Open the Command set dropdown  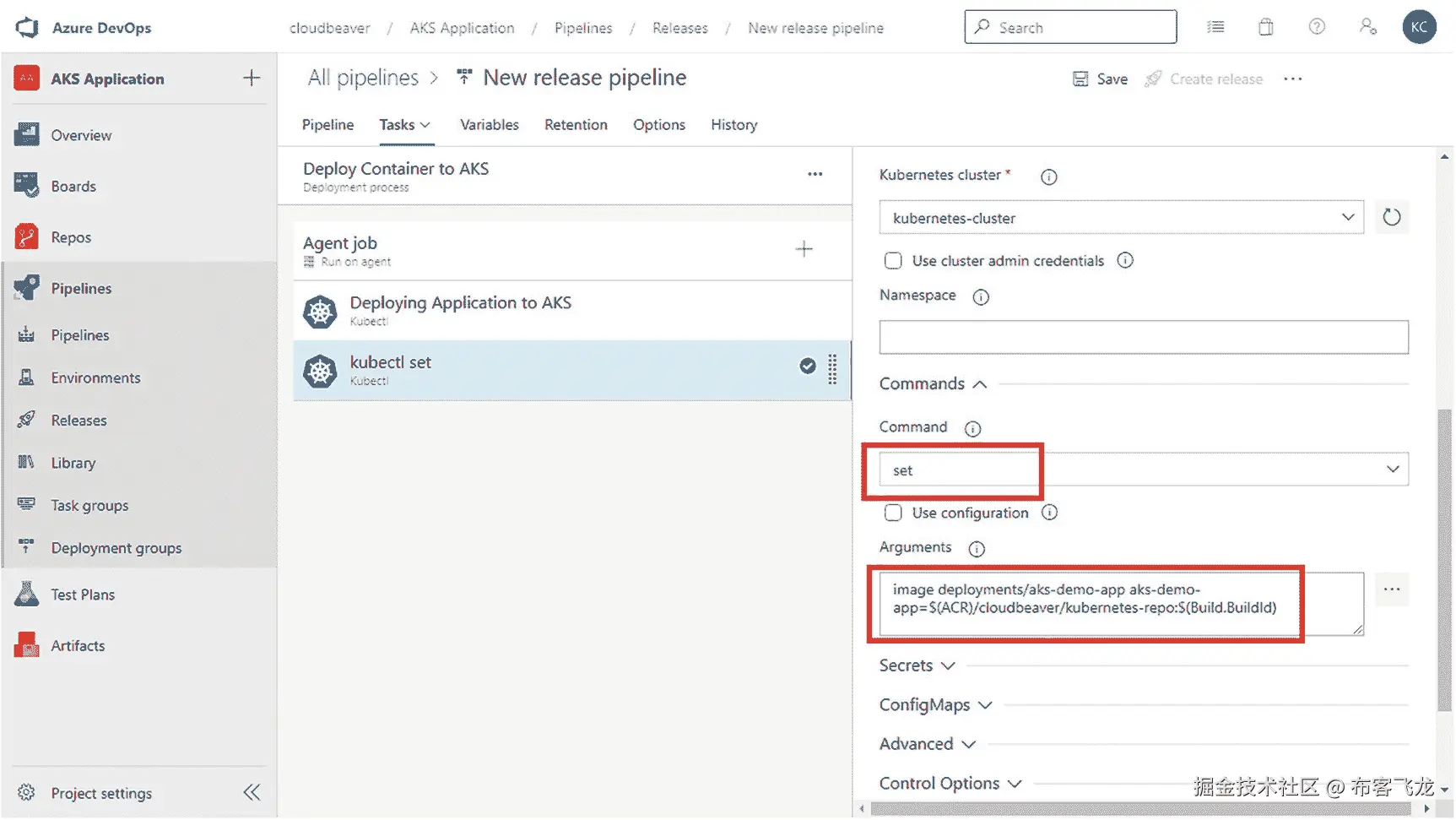1144,470
